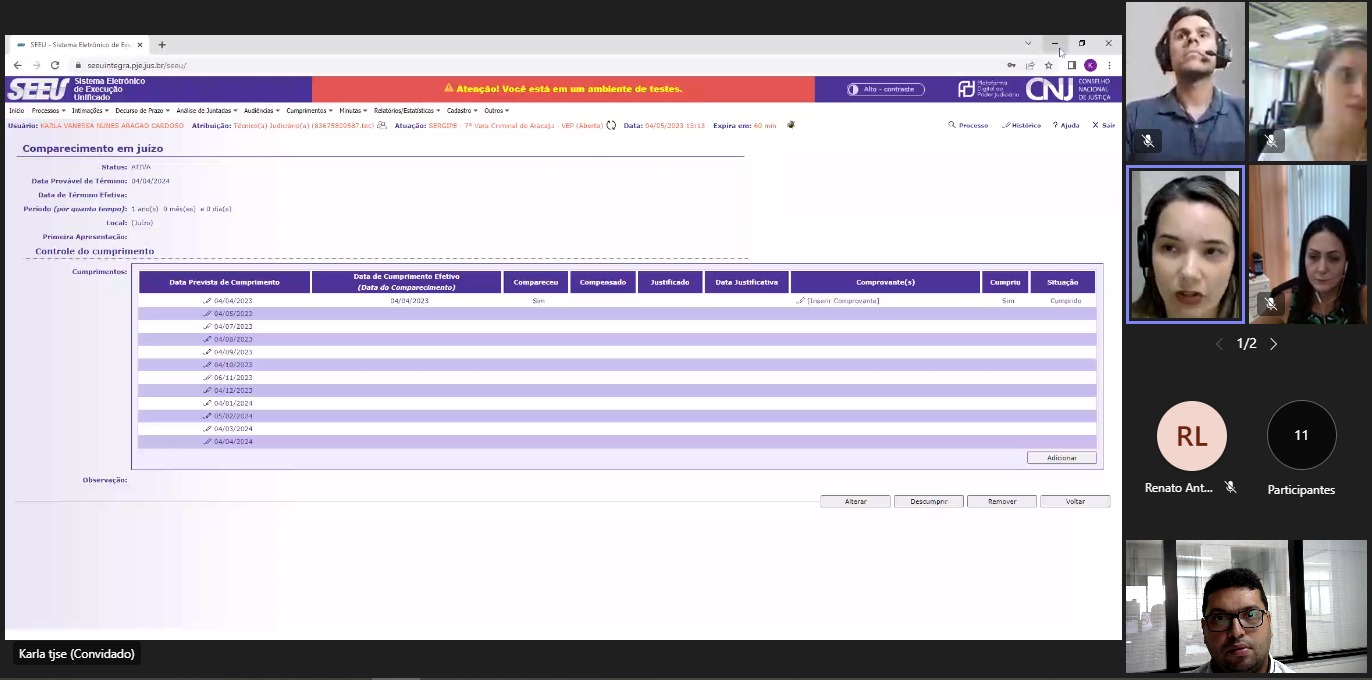
Task: Click the Inserir Comprovante link
Action: tap(842, 301)
